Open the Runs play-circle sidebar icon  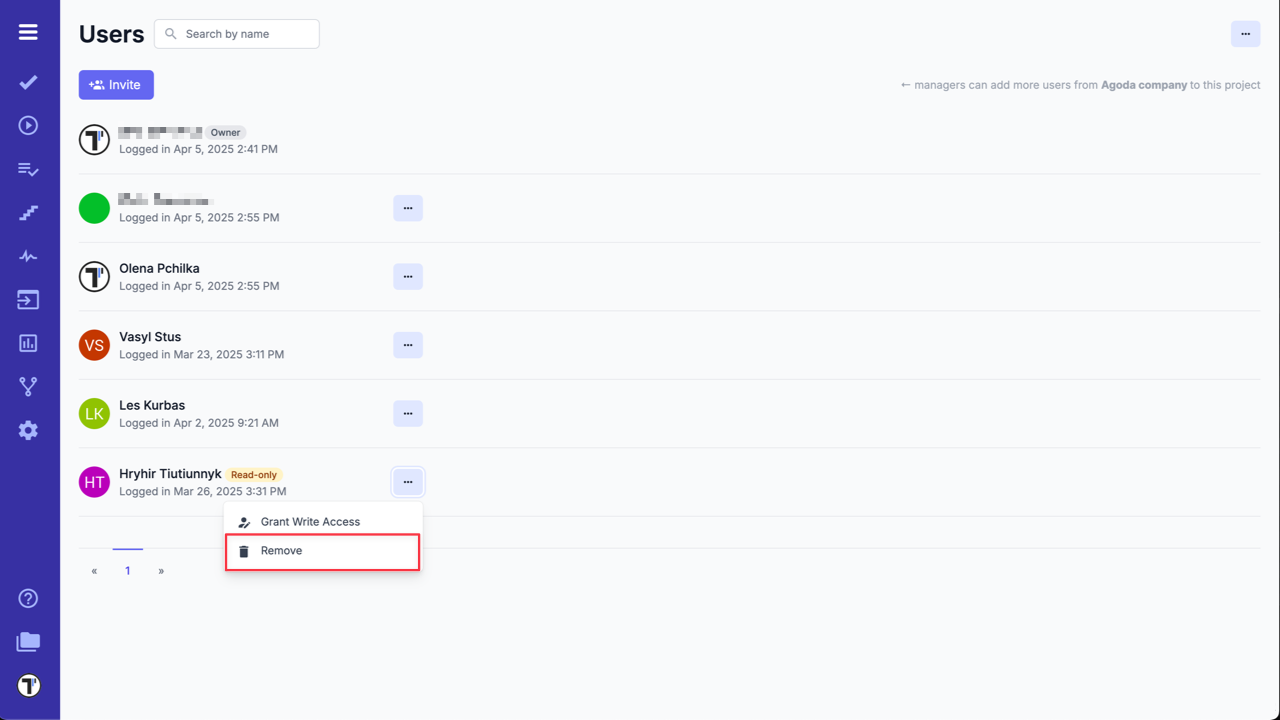click(28, 125)
